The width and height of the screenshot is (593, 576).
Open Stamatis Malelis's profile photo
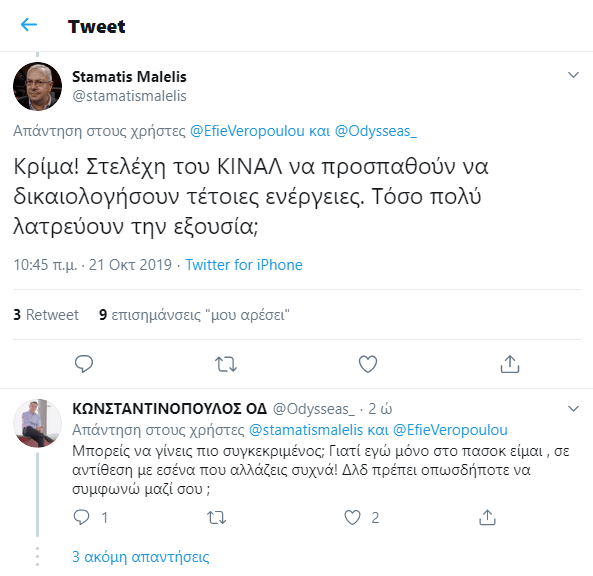coord(37,86)
